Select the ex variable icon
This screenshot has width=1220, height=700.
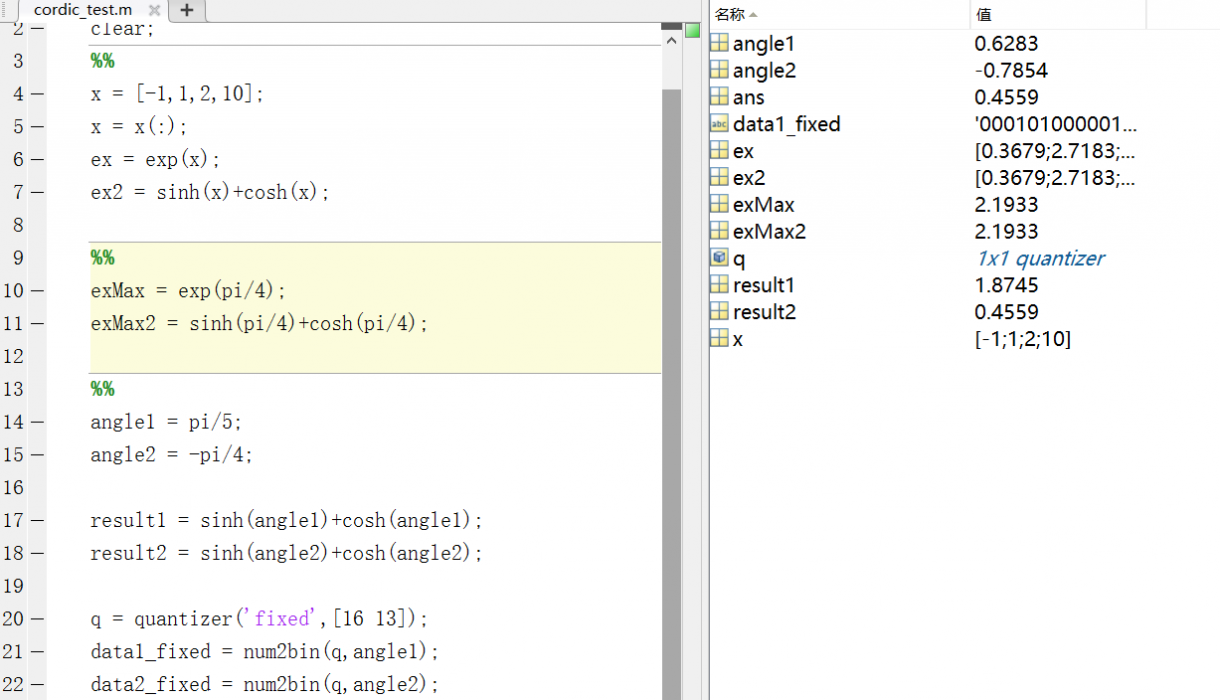[719, 150]
